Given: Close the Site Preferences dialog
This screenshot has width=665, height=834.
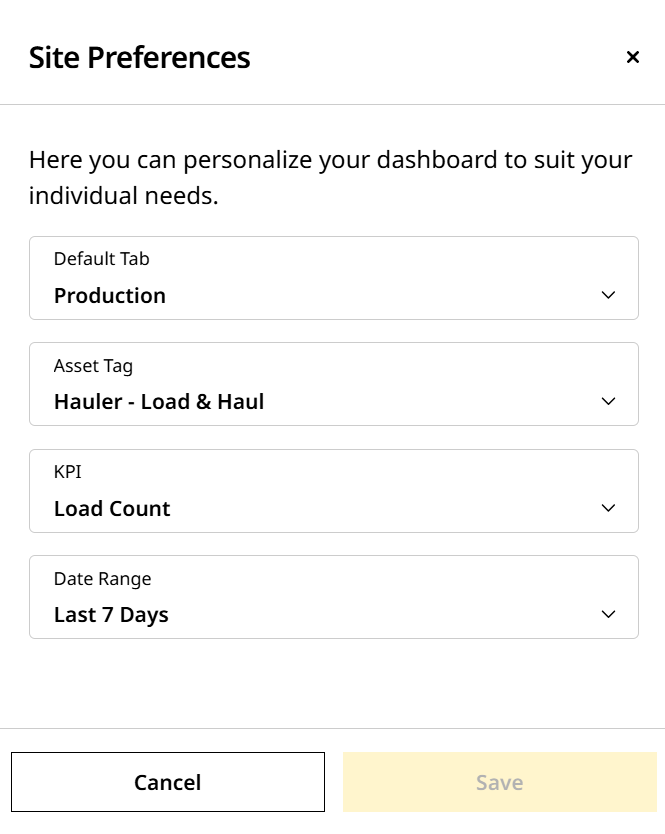Looking at the screenshot, I should [632, 57].
